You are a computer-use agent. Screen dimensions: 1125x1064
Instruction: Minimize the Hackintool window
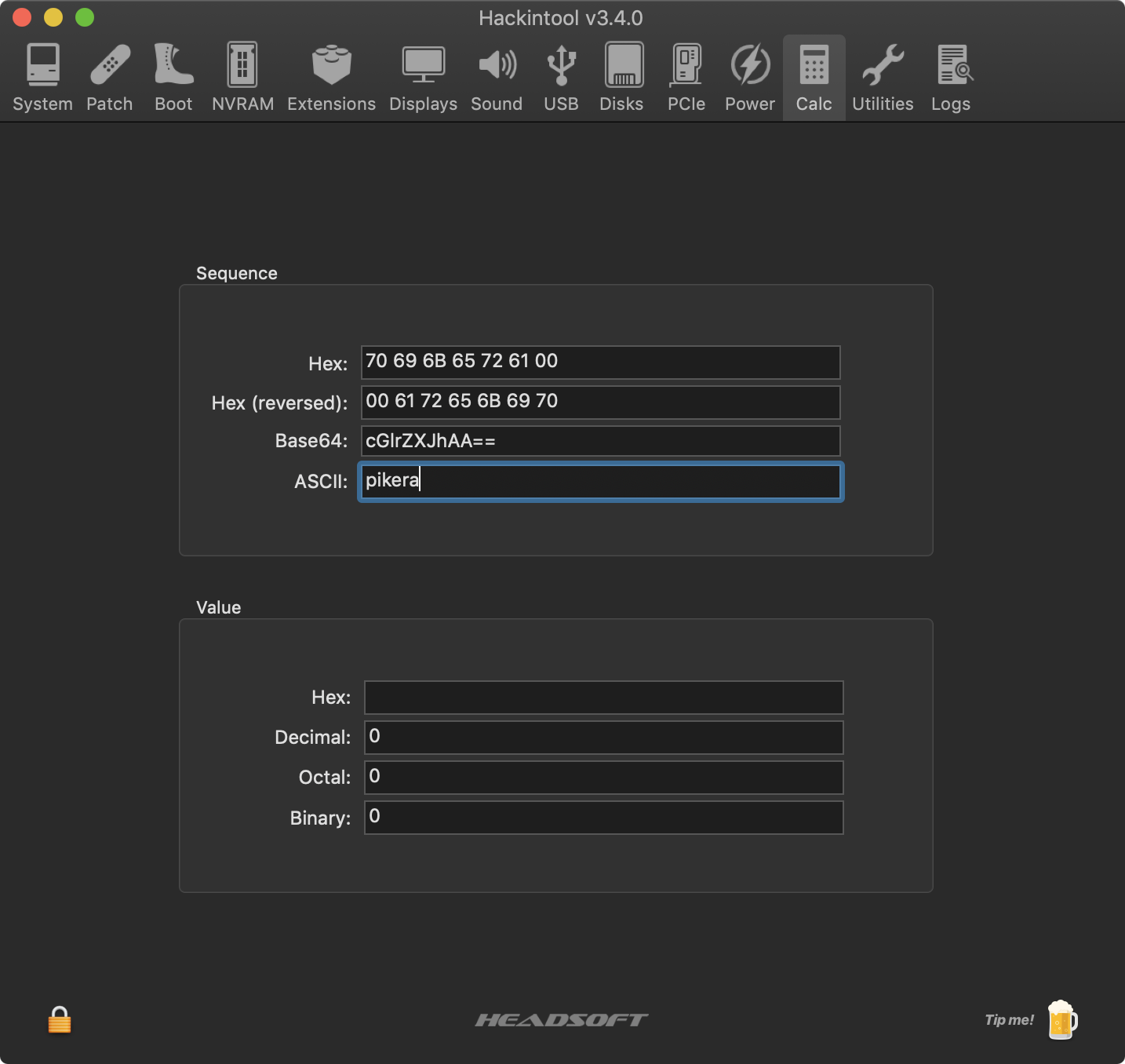coord(53,17)
